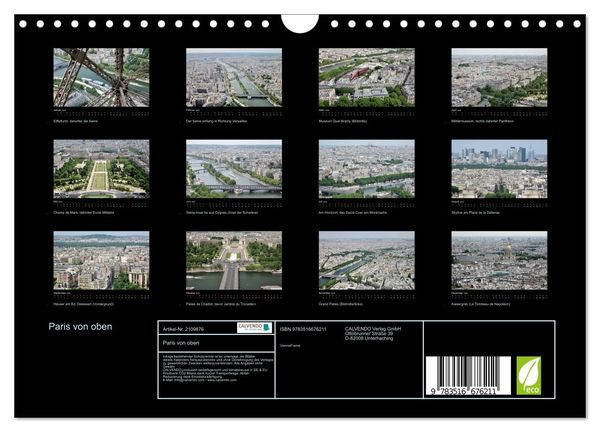The width and height of the screenshot is (600, 432).
Task: Click the CALVENDO logo badge
Action: point(254,328)
